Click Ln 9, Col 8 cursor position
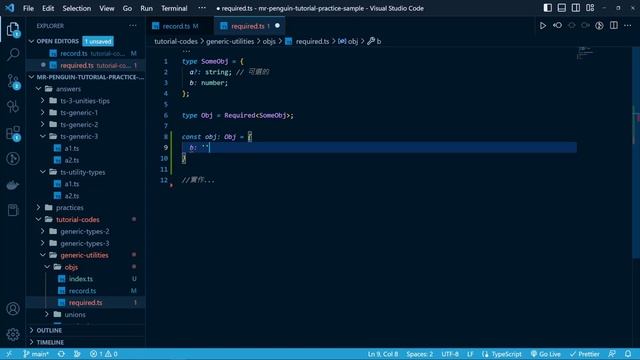This screenshot has width=640, height=360. point(383,354)
